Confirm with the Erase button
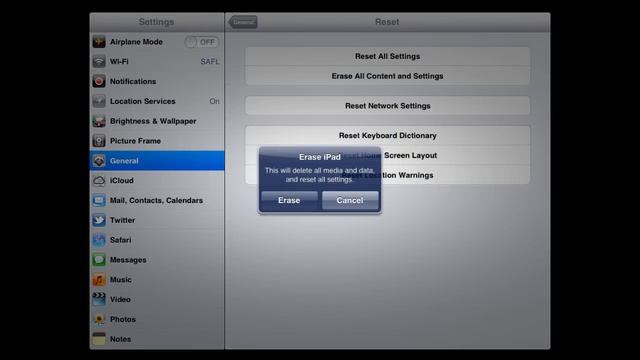 289,200
